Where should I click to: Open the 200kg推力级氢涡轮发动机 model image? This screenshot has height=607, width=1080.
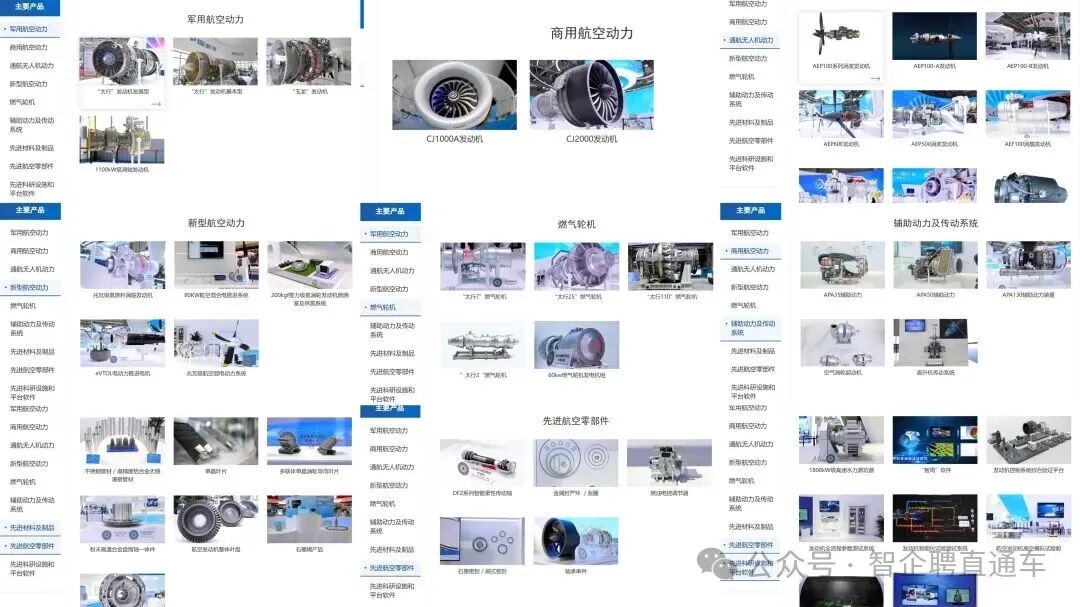point(310,265)
